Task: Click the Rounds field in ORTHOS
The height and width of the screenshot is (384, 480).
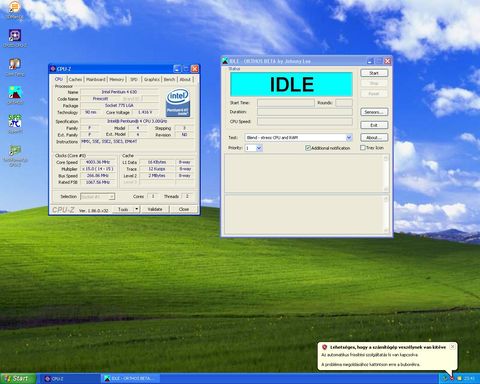Action: [344, 103]
